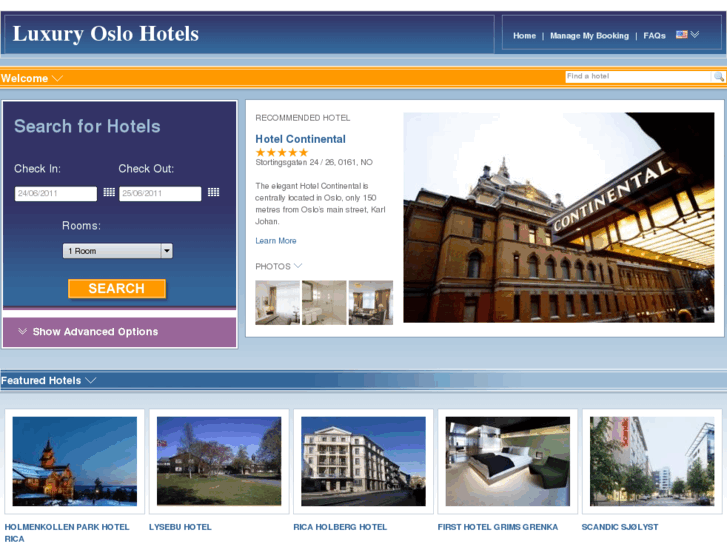Viewport: 727px width, 545px height.
Task: View the first bedroom photo thumbnail
Action: coord(277,302)
